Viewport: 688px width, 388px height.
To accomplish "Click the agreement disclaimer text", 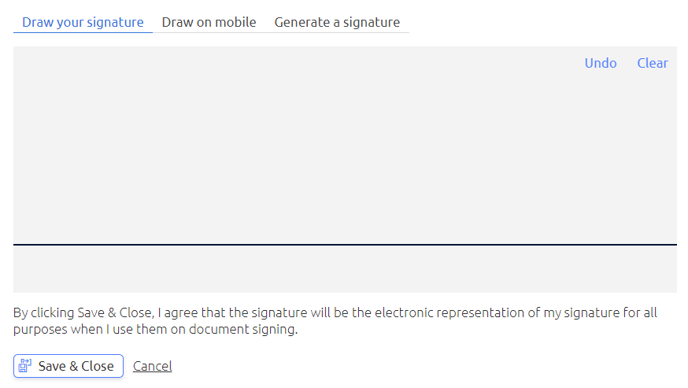I will pos(335,321).
